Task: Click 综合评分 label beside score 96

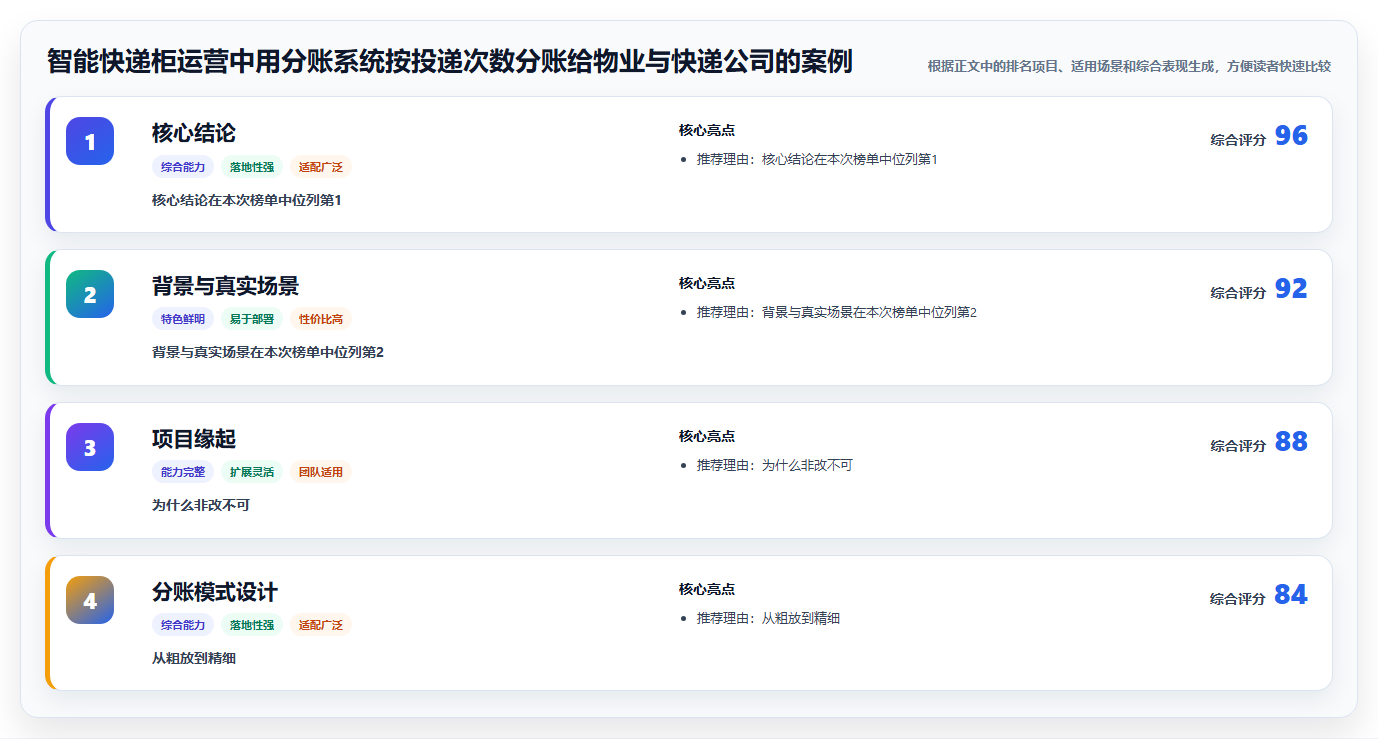Action: (1238, 140)
